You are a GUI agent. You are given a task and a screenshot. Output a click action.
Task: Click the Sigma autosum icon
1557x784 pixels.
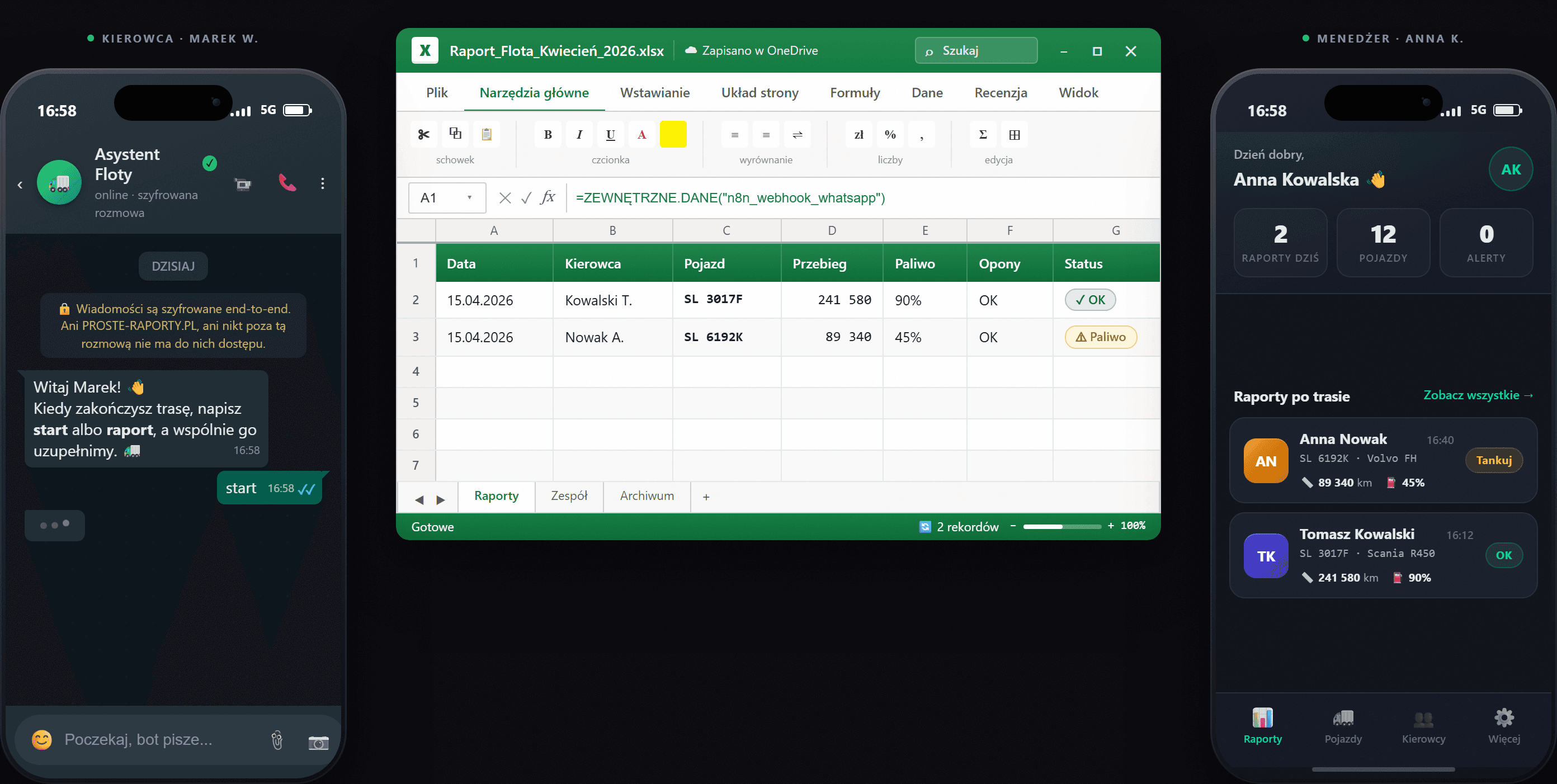tap(983, 134)
